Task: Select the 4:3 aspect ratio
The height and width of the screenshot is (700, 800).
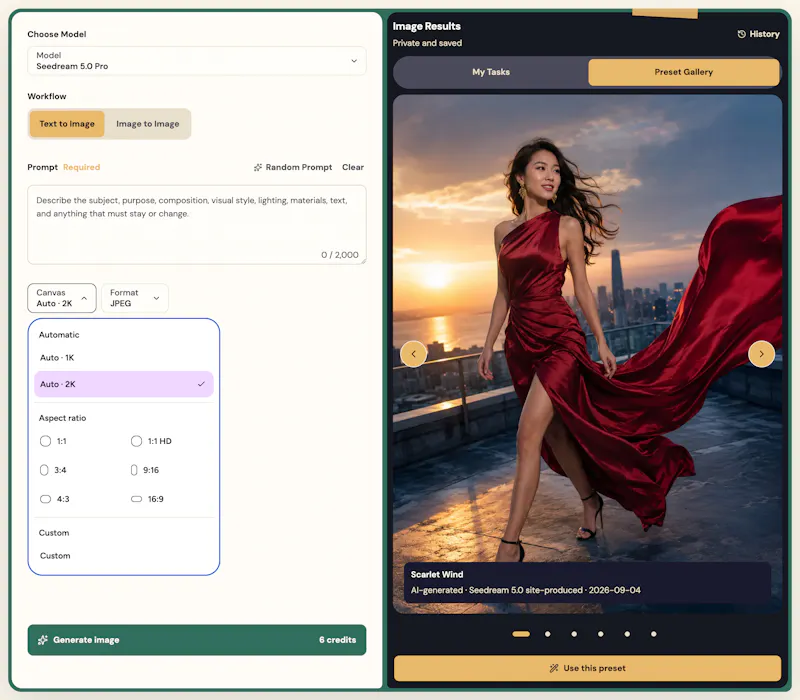Action: pos(55,499)
